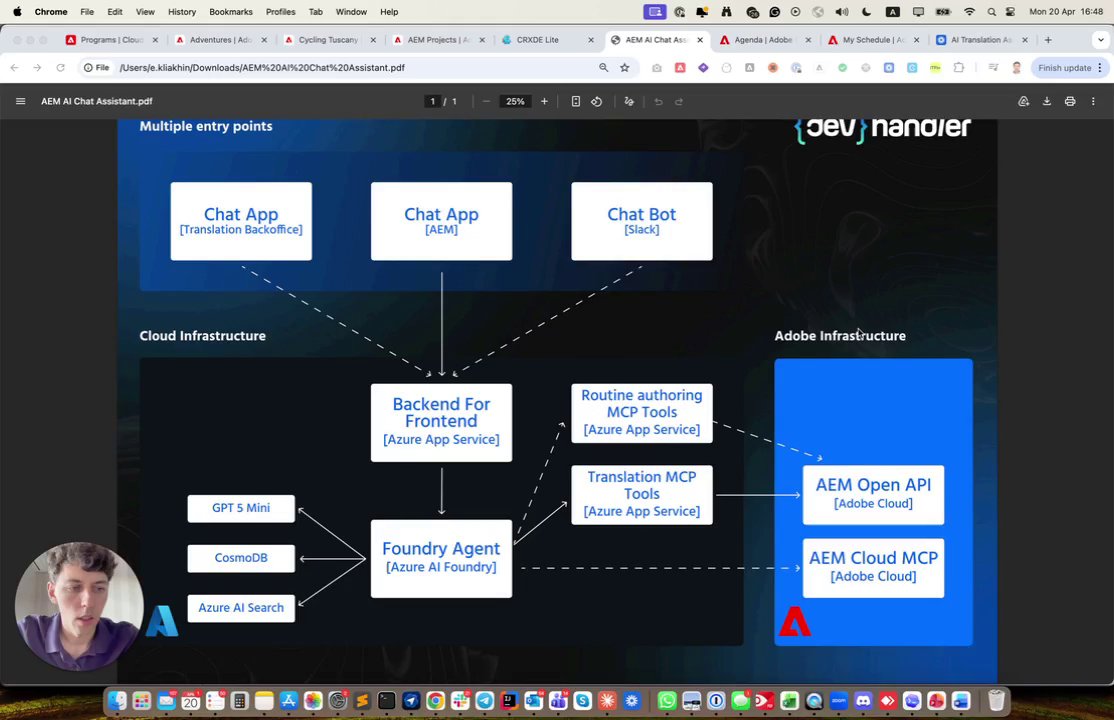Click the 25% zoom level field
Image resolution: width=1114 pixels, height=720 pixels.
pyautogui.click(x=515, y=101)
